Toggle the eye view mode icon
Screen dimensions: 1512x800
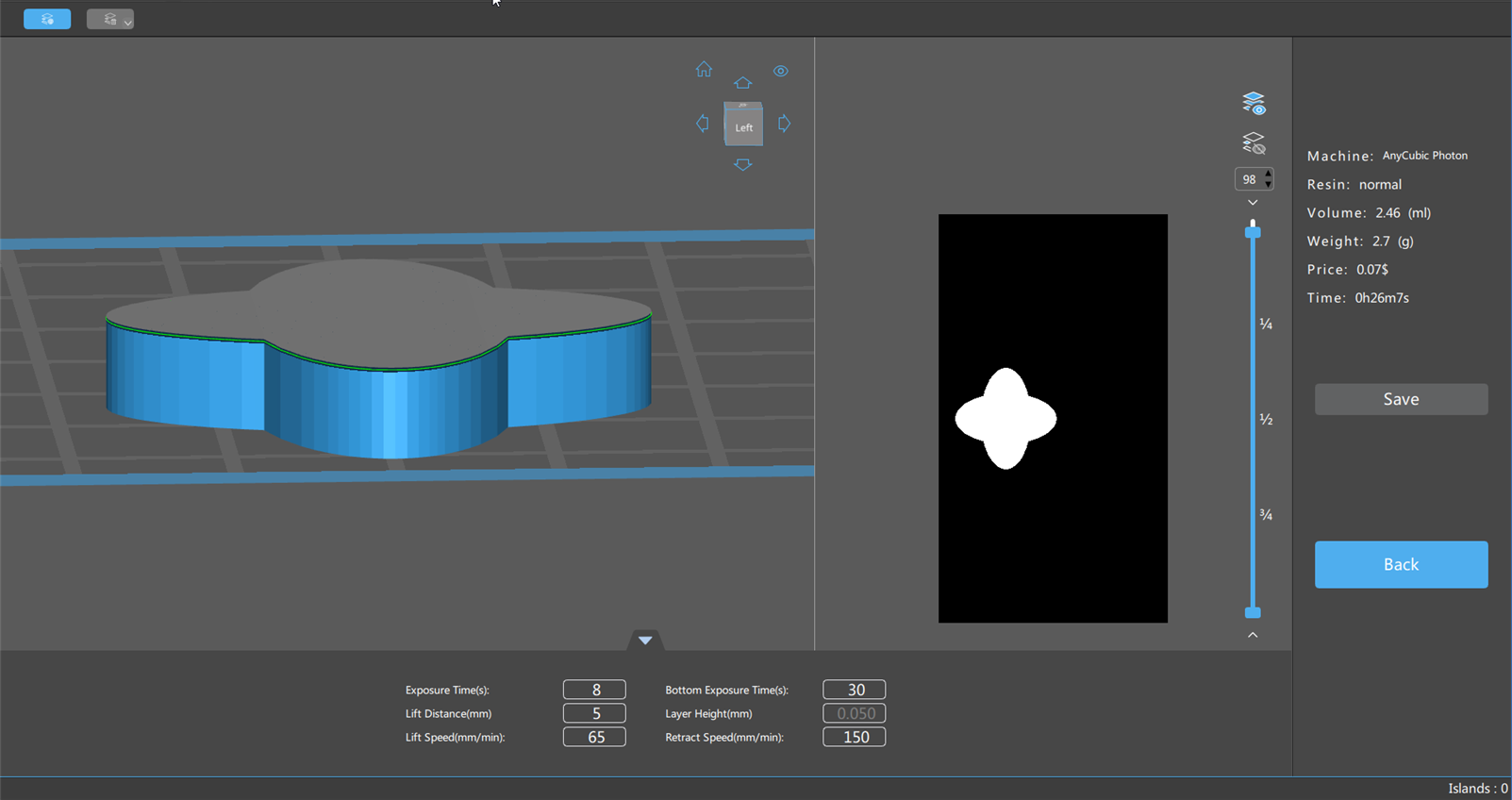[781, 71]
